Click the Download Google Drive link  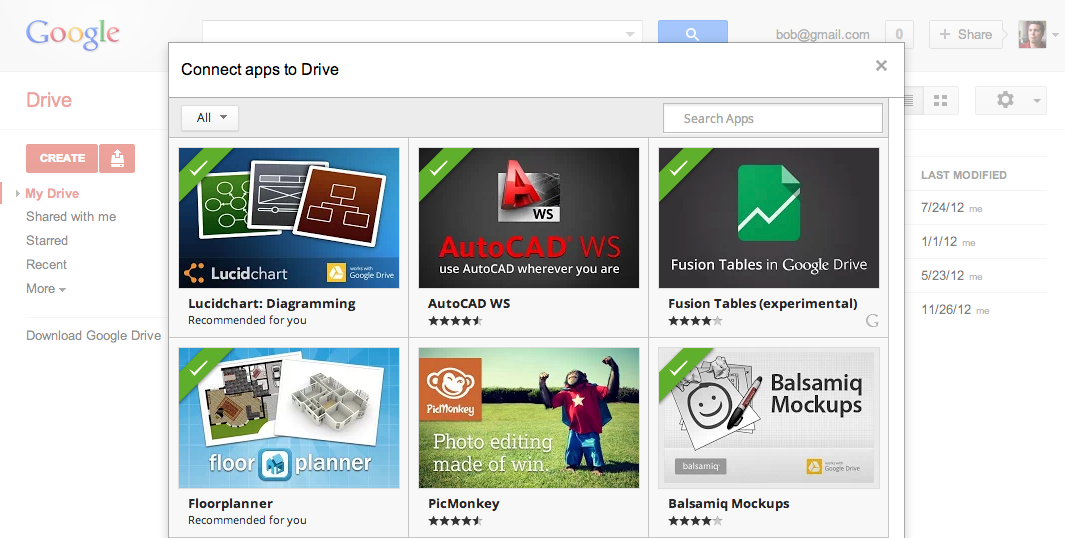[93, 336]
